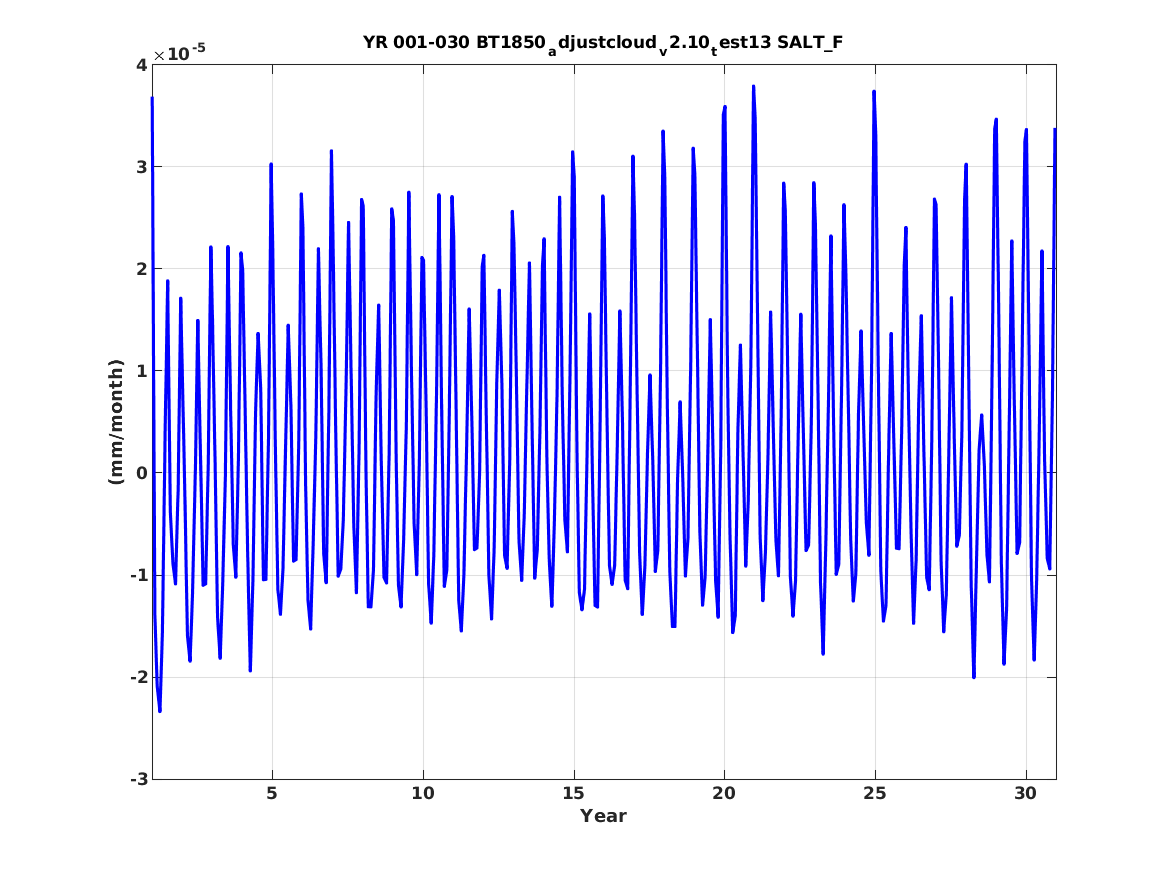The image size is (1167, 875).
Task: Click the plot title text
Action: click(x=603, y=43)
